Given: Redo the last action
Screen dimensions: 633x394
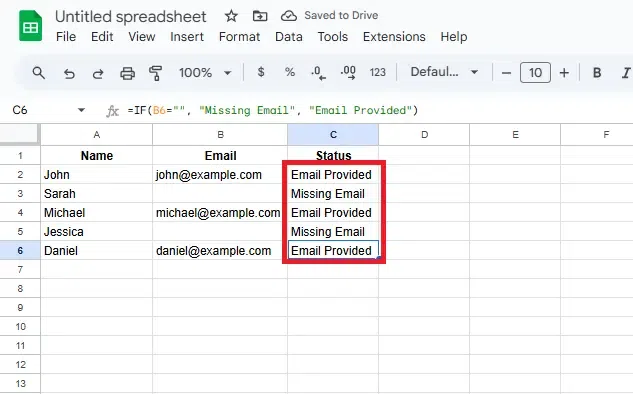Looking at the screenshot, I should (98, 73).
